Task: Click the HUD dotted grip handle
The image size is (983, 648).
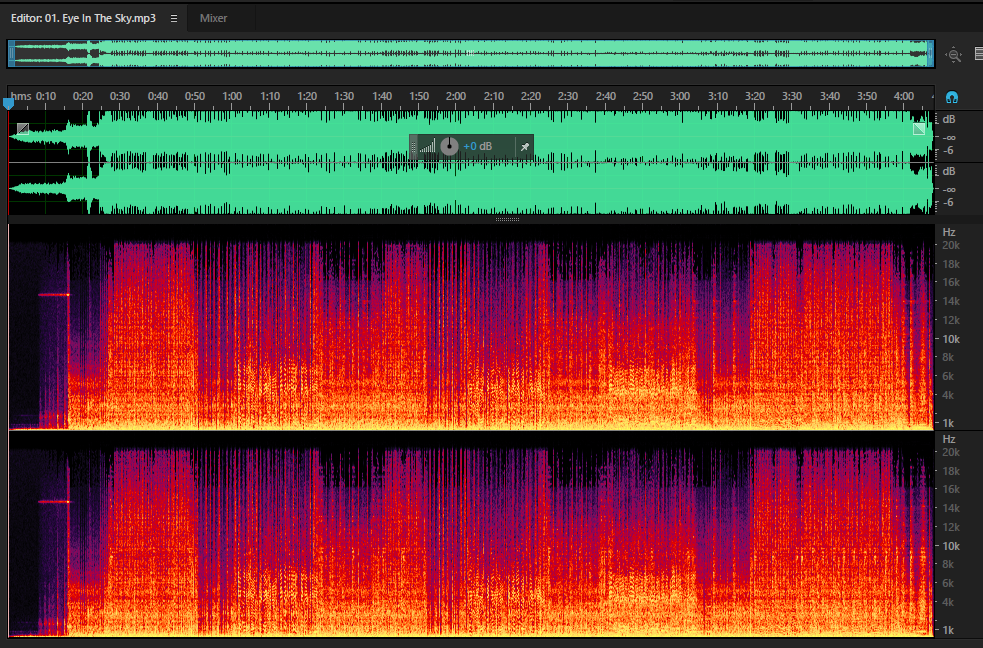Action: [413, 147]
